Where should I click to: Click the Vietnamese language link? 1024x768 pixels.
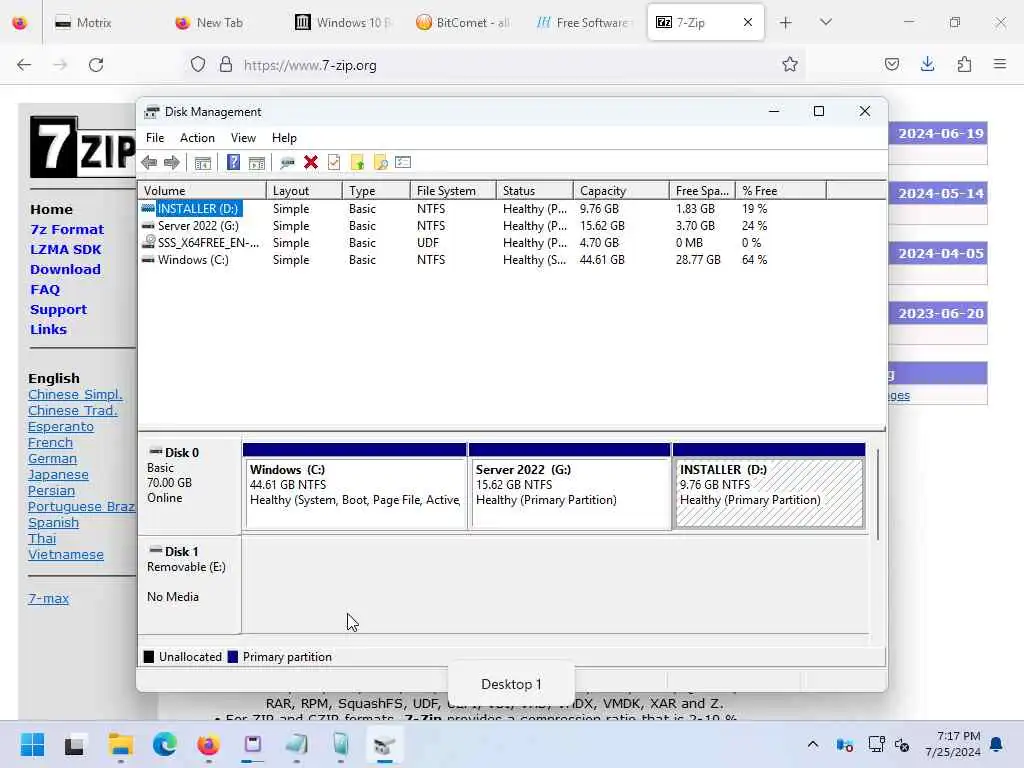coord(65,554)
